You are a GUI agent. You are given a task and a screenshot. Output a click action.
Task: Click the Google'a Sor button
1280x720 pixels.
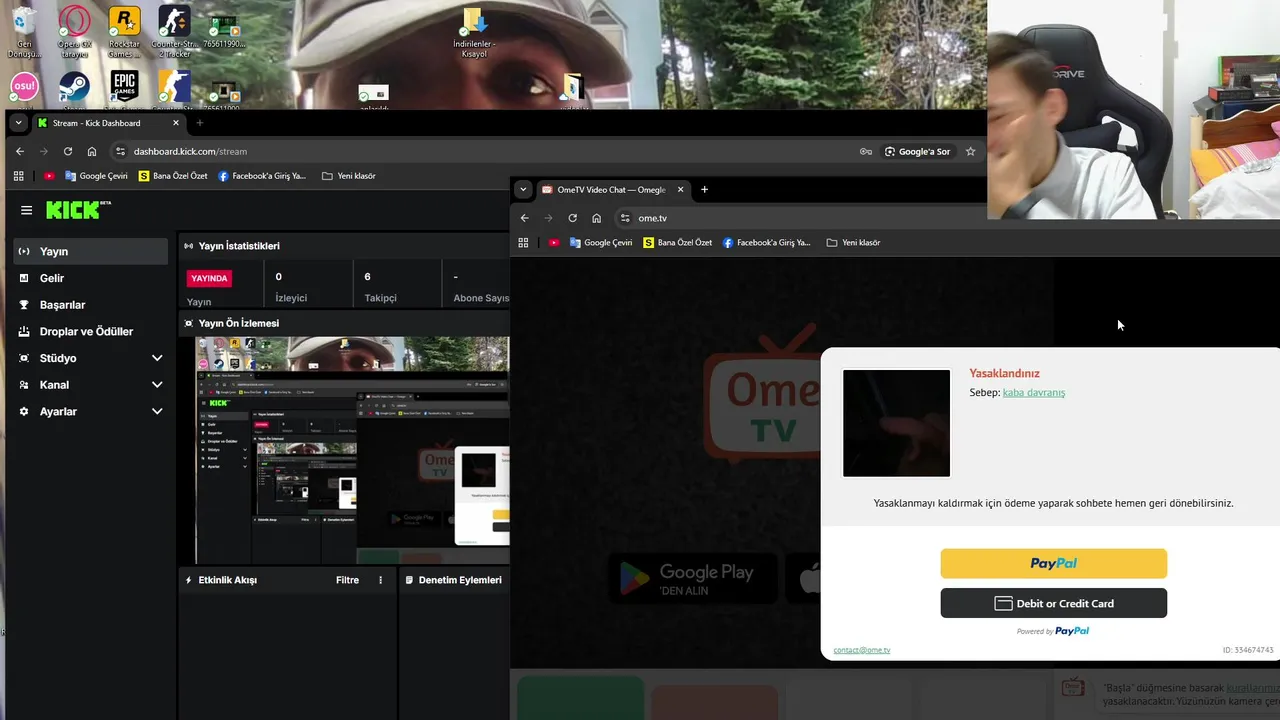click(x=917, y=151)
